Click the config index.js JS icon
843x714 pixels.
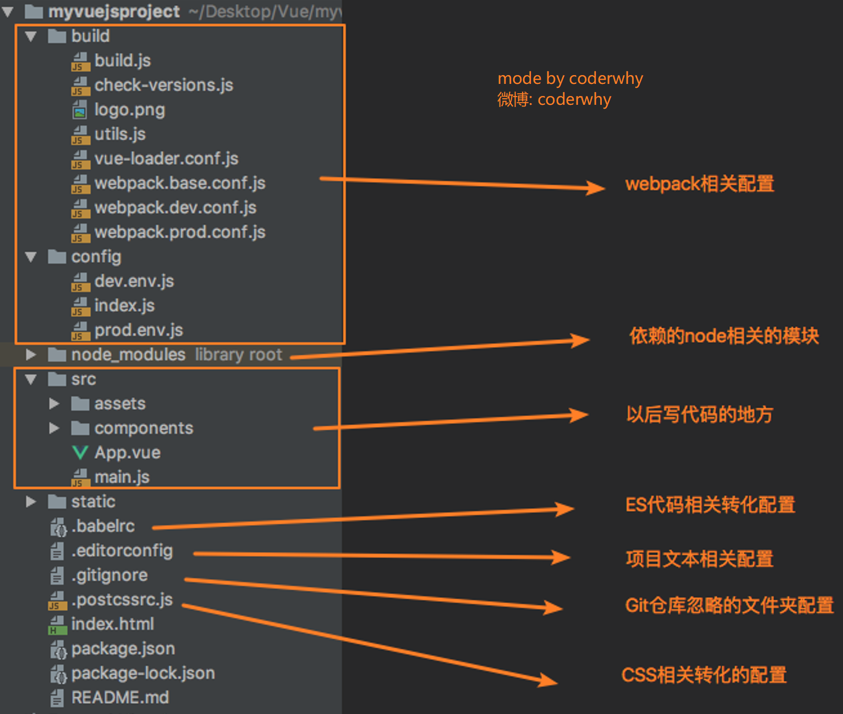[x=81, y=306]
